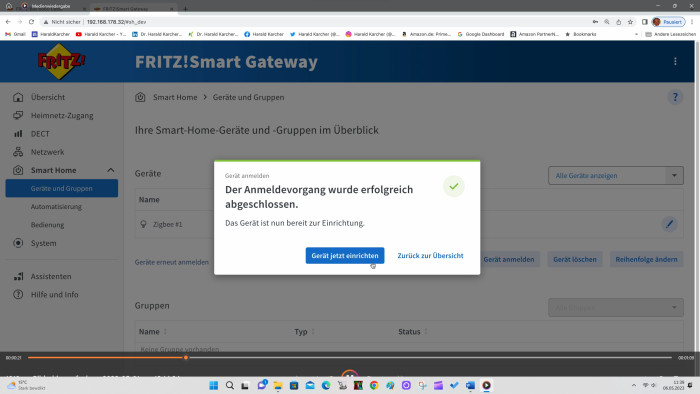Image resolution: width=700 pixels, height=394 pixels.
Task: Open the taskbar weather widget
Action: tap(27, 385)
